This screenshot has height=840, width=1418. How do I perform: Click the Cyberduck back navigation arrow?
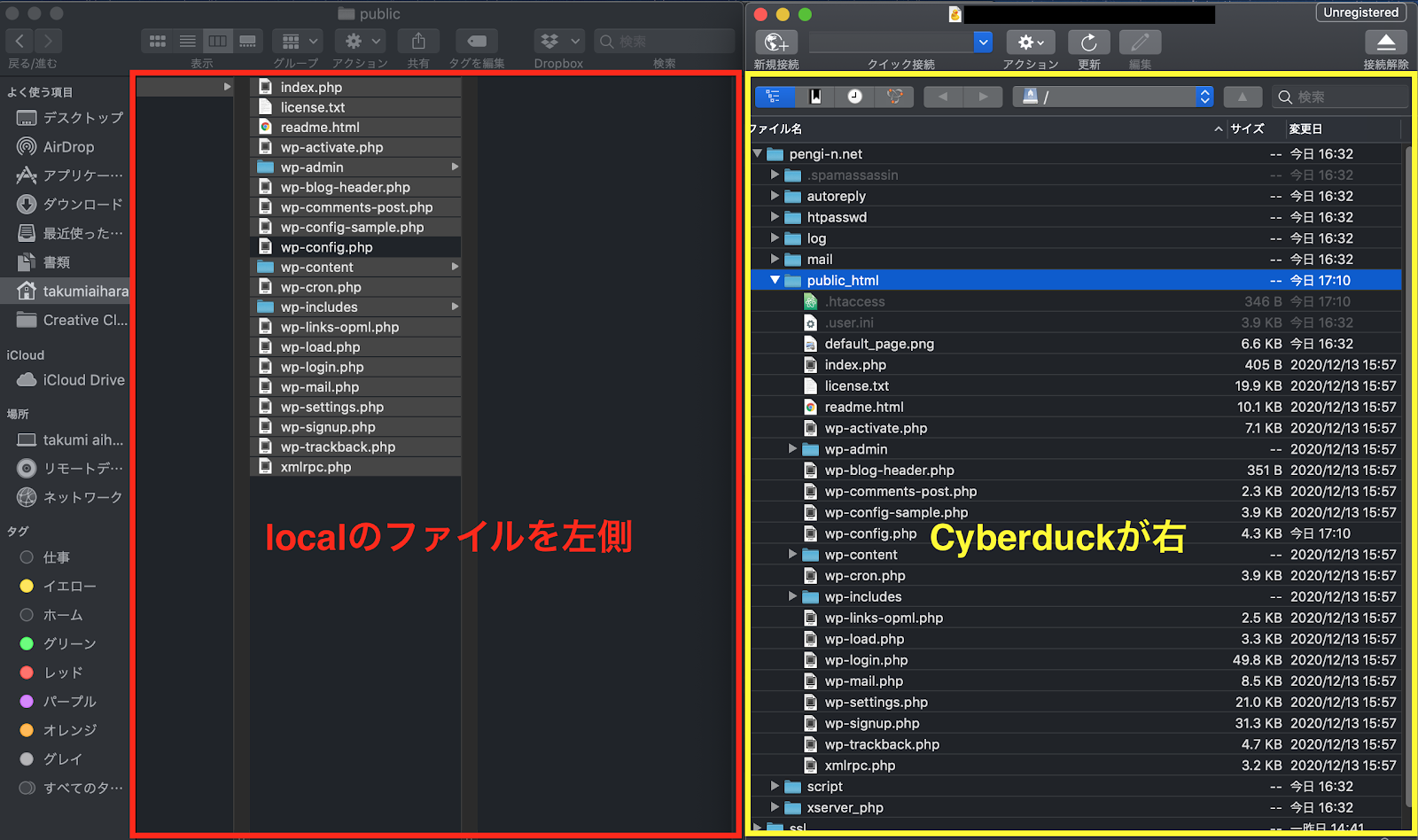click(943, 97)
